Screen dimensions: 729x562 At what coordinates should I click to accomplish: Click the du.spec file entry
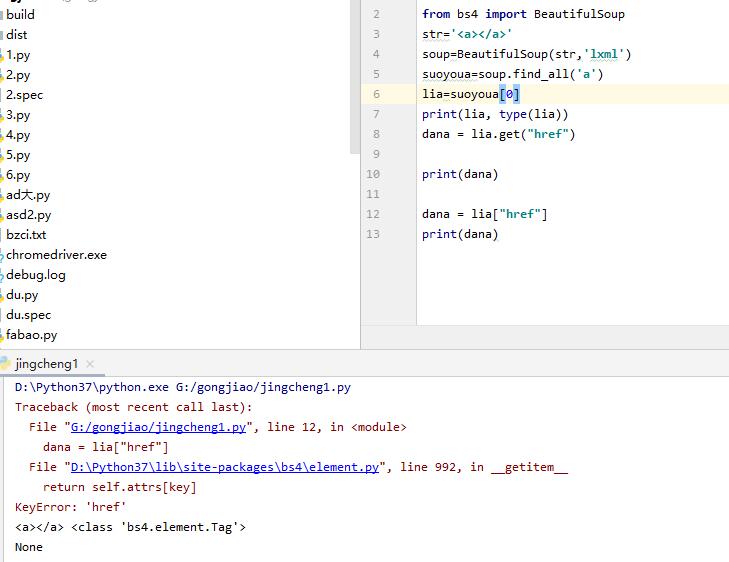pyautogui.click(x=28, y=315)
